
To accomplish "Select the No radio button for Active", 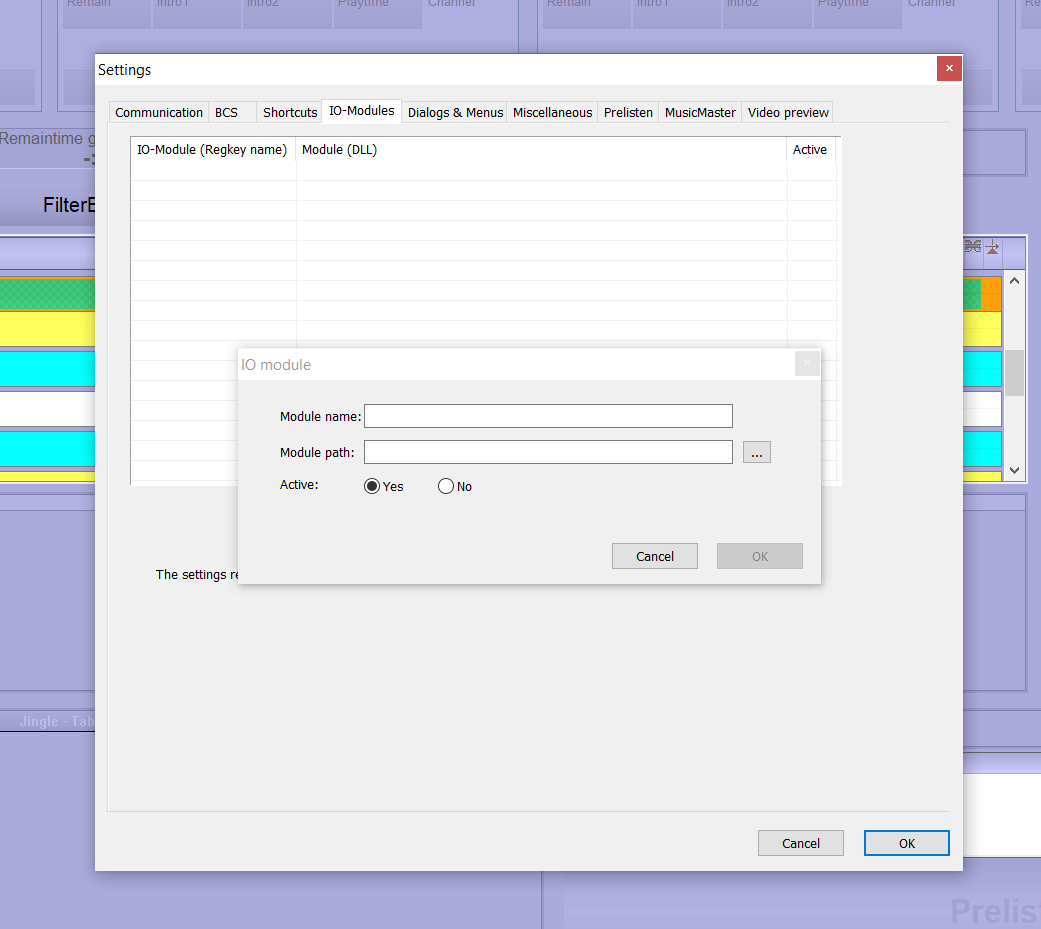I will pyautogui.click(x=446, y=486).
